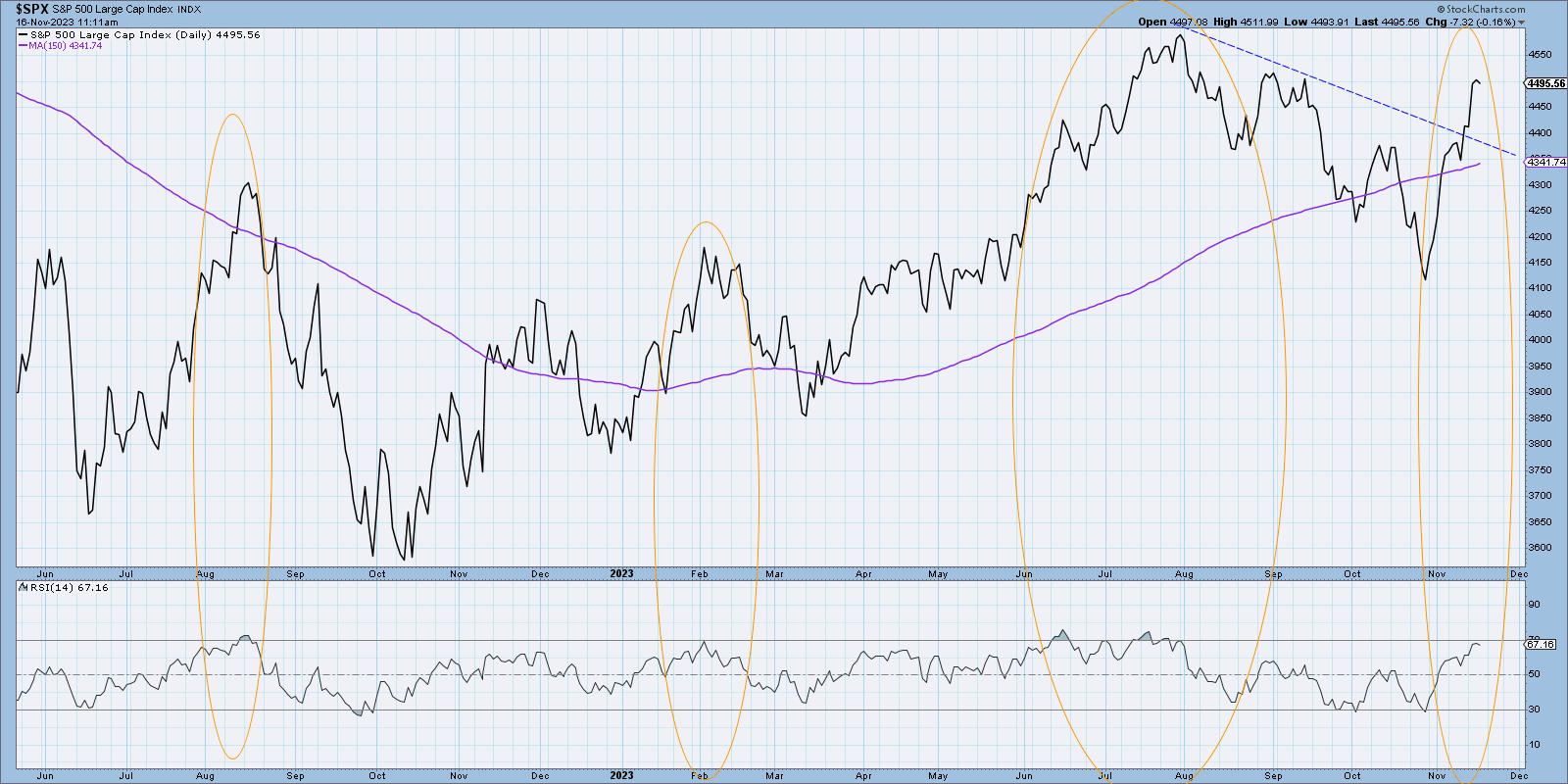Click the 4550 level on the price scale
The height and width of the screenshot is (784, 1568).
(x=1541, y=55)
